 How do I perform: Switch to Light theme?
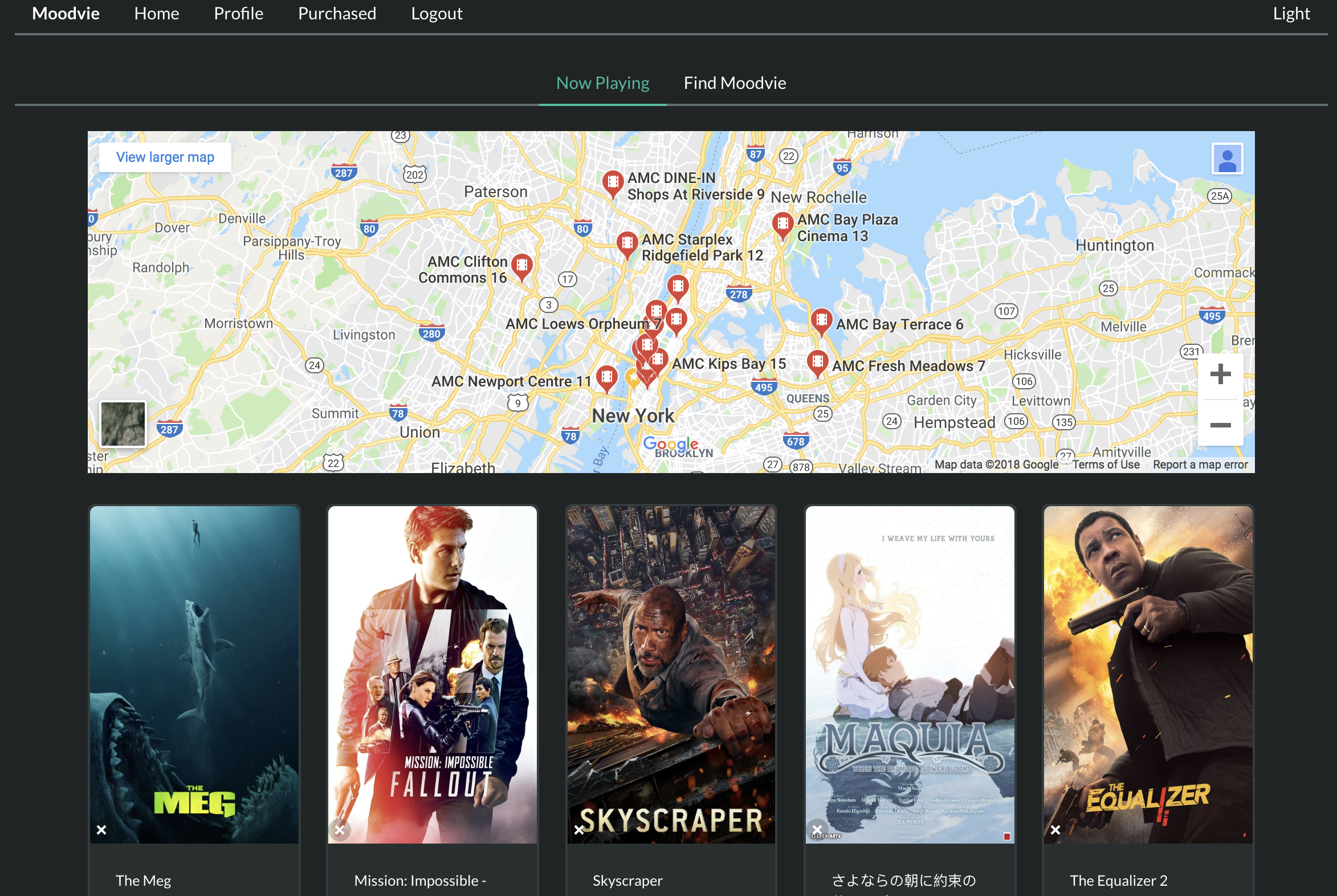tap(1291, 14)
